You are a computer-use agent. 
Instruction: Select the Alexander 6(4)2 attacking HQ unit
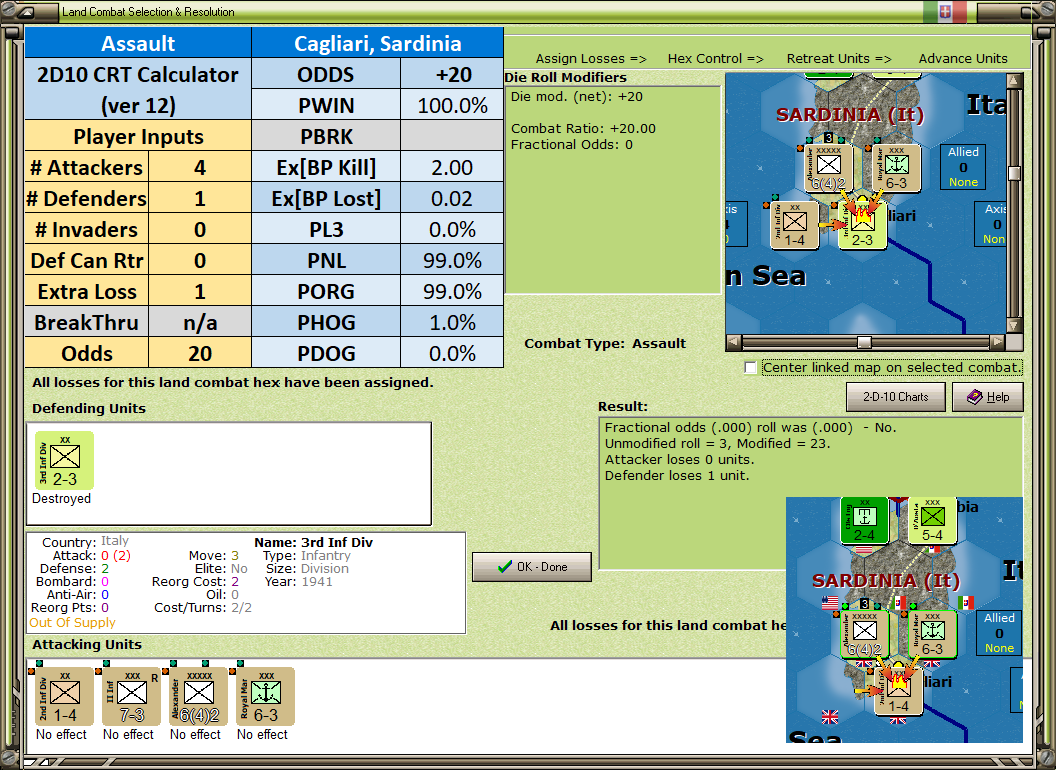click(199, 697)
